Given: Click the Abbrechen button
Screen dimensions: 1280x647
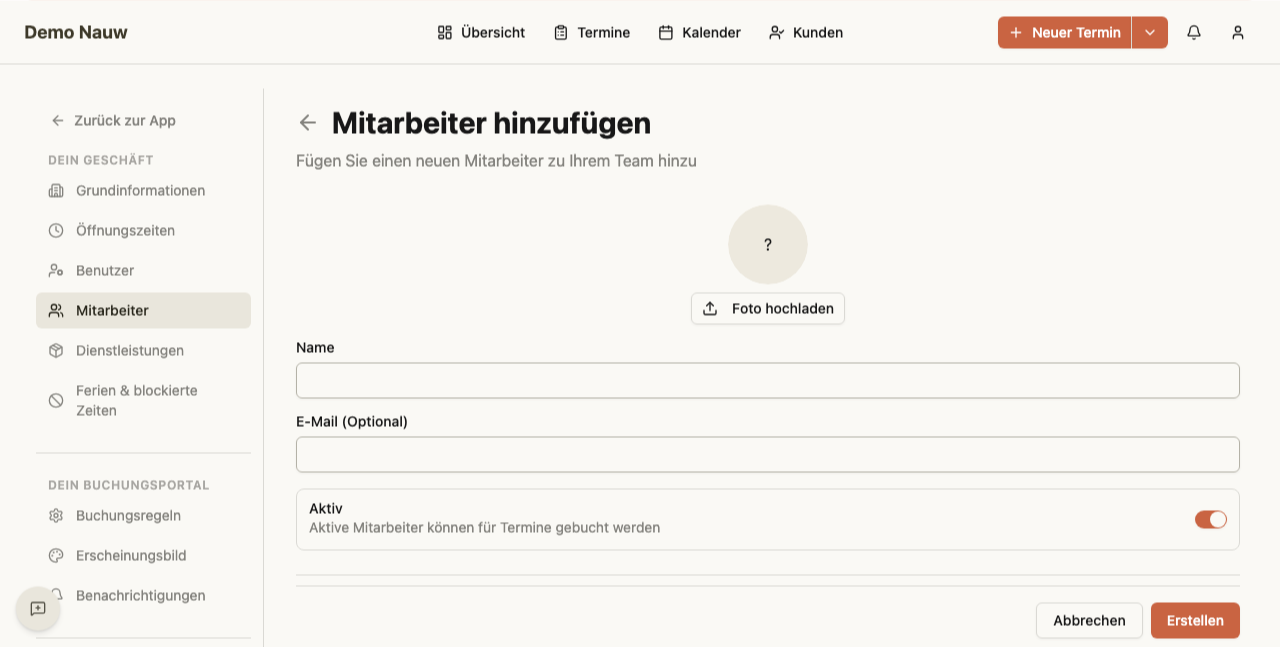Looking at the screenshot, I should 1089,620.
